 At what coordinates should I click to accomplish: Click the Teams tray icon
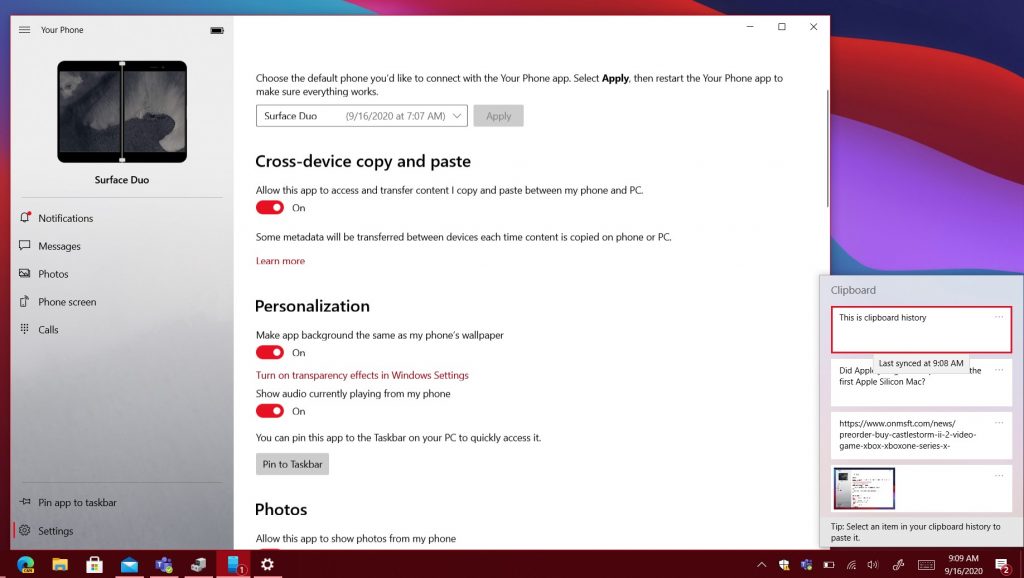807,565
